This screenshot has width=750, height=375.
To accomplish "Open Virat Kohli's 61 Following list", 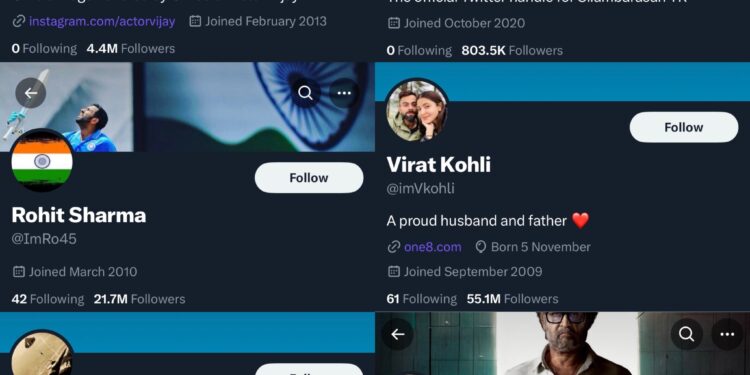I will click(421, 299).
